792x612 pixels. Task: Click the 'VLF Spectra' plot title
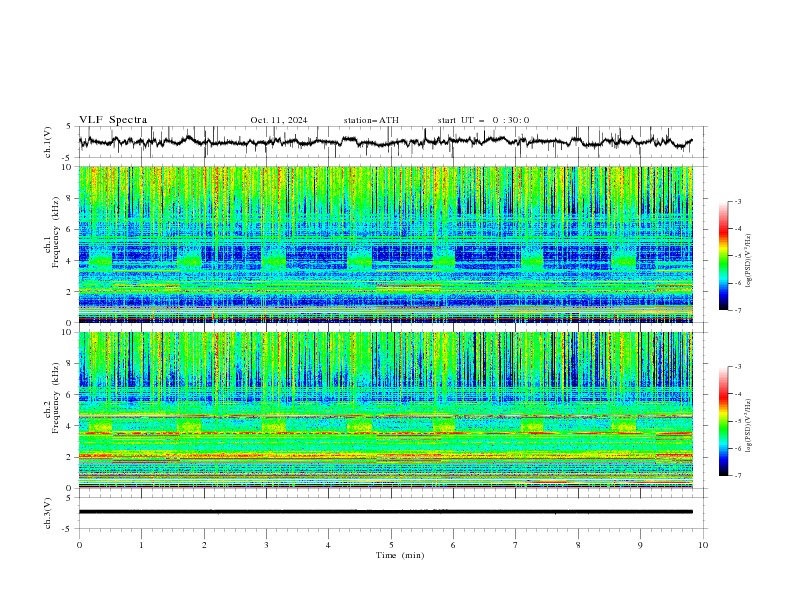point(113,120)
